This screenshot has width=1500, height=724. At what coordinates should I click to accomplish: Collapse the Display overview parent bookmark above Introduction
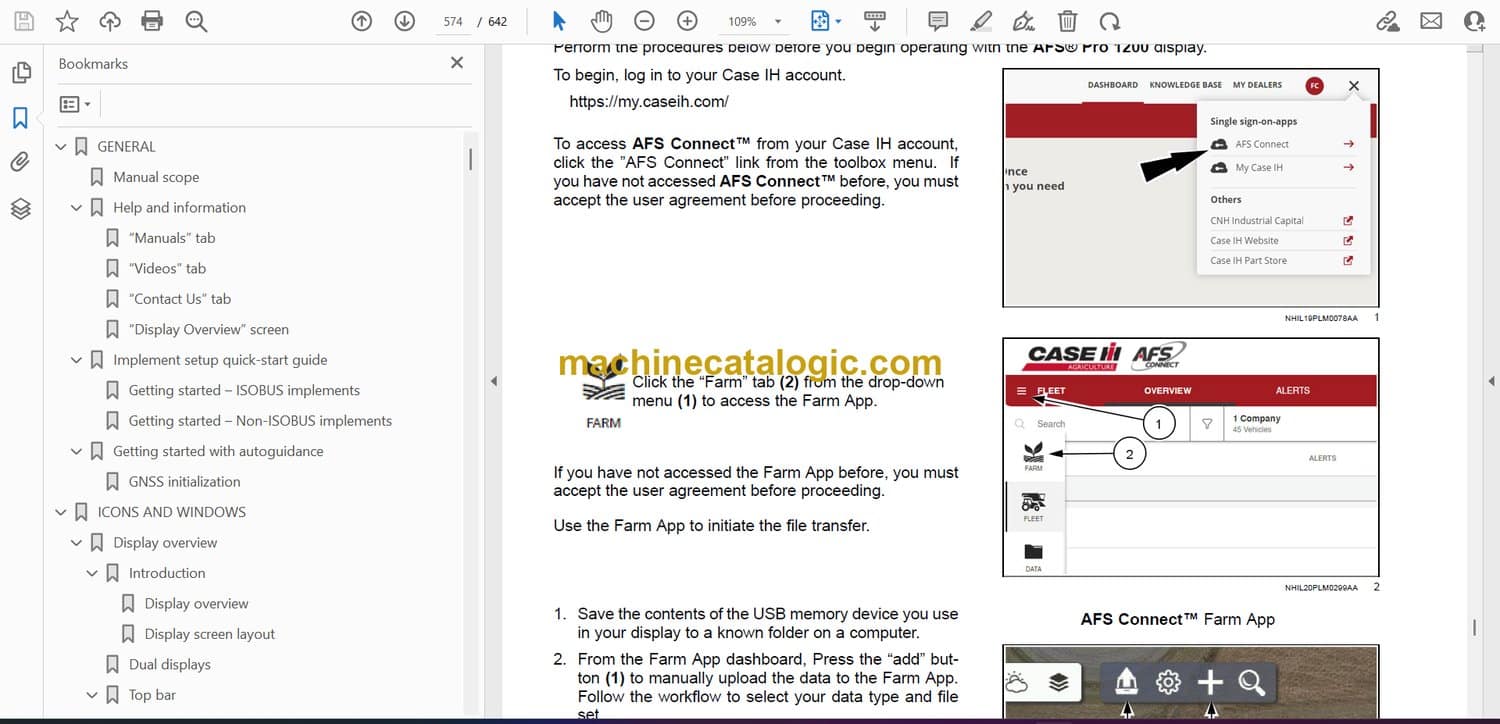(x=77, y=543)
